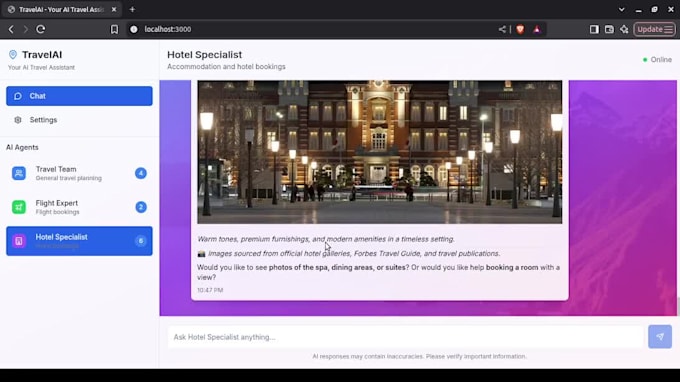Screen dimensions: 680x382
Task: Click the localhost:3000 address bar
Action: [168, 29]
